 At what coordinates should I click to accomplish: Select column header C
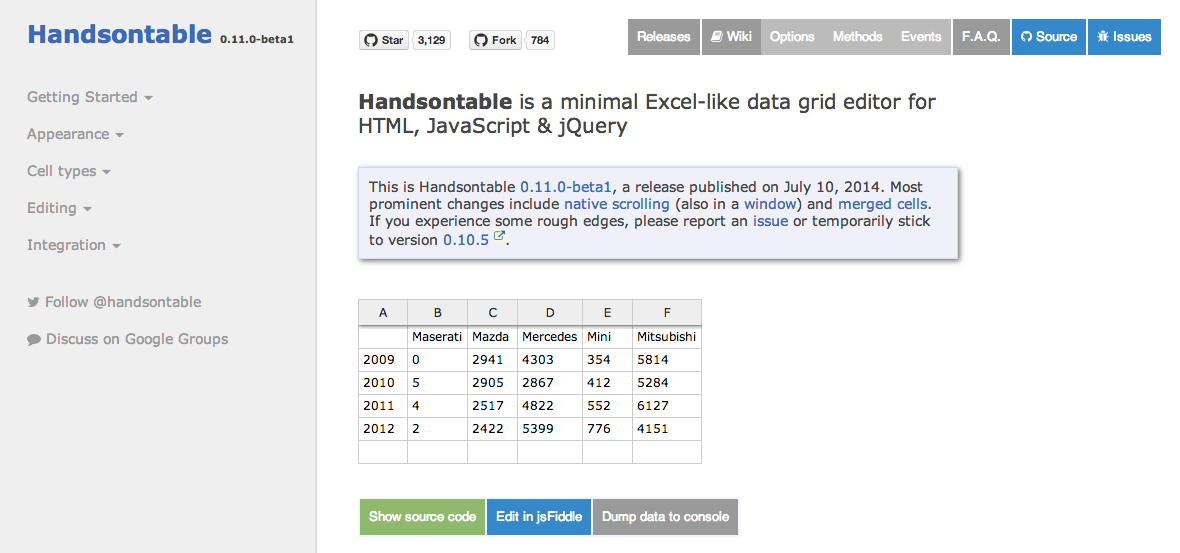[x=493, y=313]
